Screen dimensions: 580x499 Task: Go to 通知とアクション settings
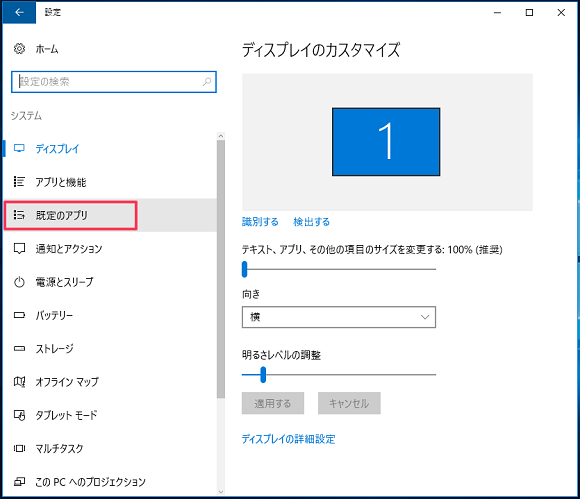pos(110,249)
